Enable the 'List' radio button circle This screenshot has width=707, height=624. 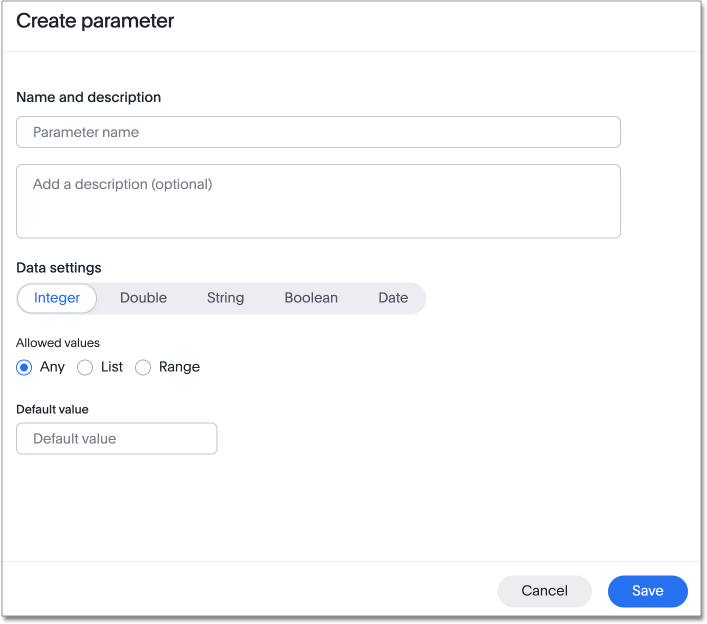(x=85, y=367)
